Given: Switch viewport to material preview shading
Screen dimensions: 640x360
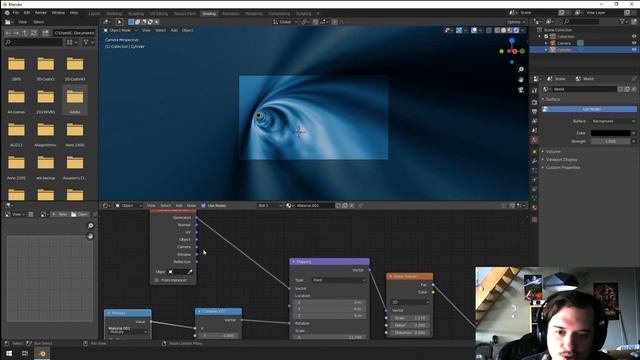Looking at the screenshot, I should (x=510, y=30).
